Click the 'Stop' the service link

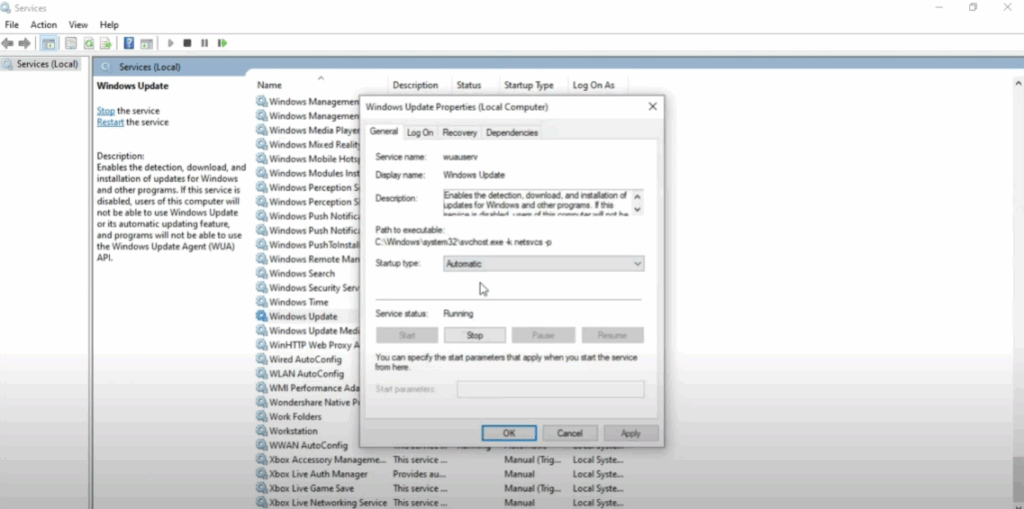pos(106,111)
